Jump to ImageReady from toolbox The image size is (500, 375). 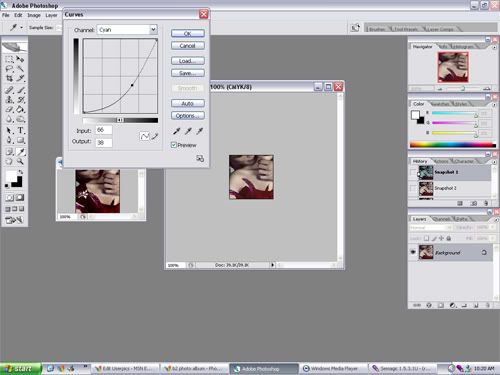14,220
